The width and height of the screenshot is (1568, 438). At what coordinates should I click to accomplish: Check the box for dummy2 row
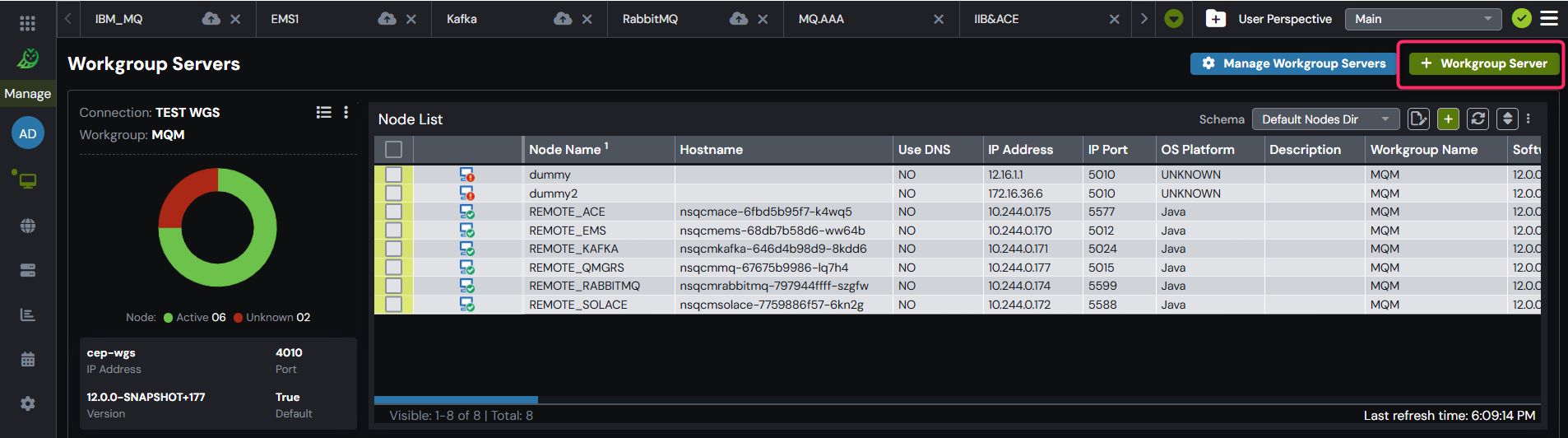394,193
